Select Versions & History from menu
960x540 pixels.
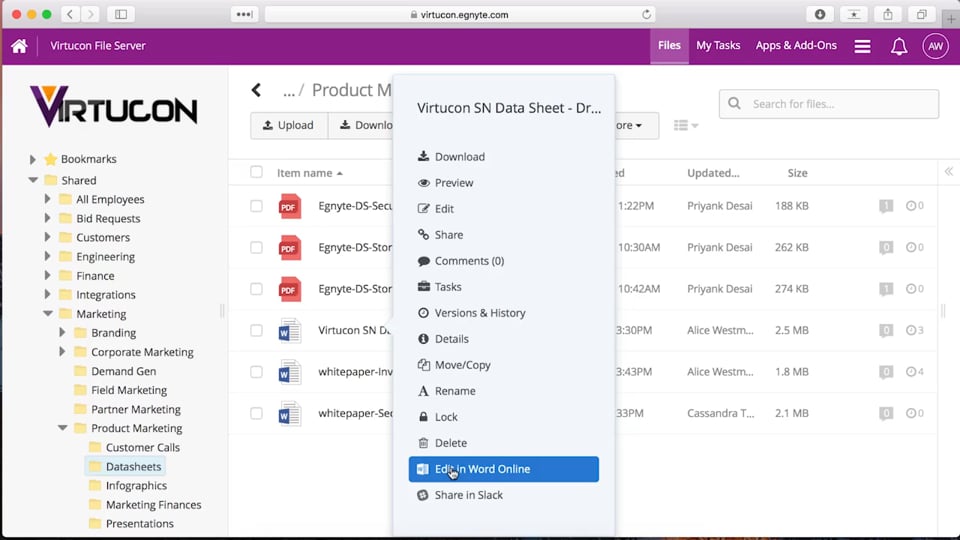pos(479,313)
